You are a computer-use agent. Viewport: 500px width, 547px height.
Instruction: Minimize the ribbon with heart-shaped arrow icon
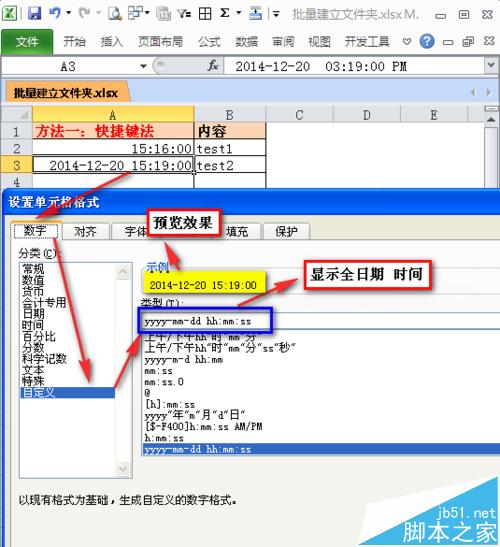[407, 42]
